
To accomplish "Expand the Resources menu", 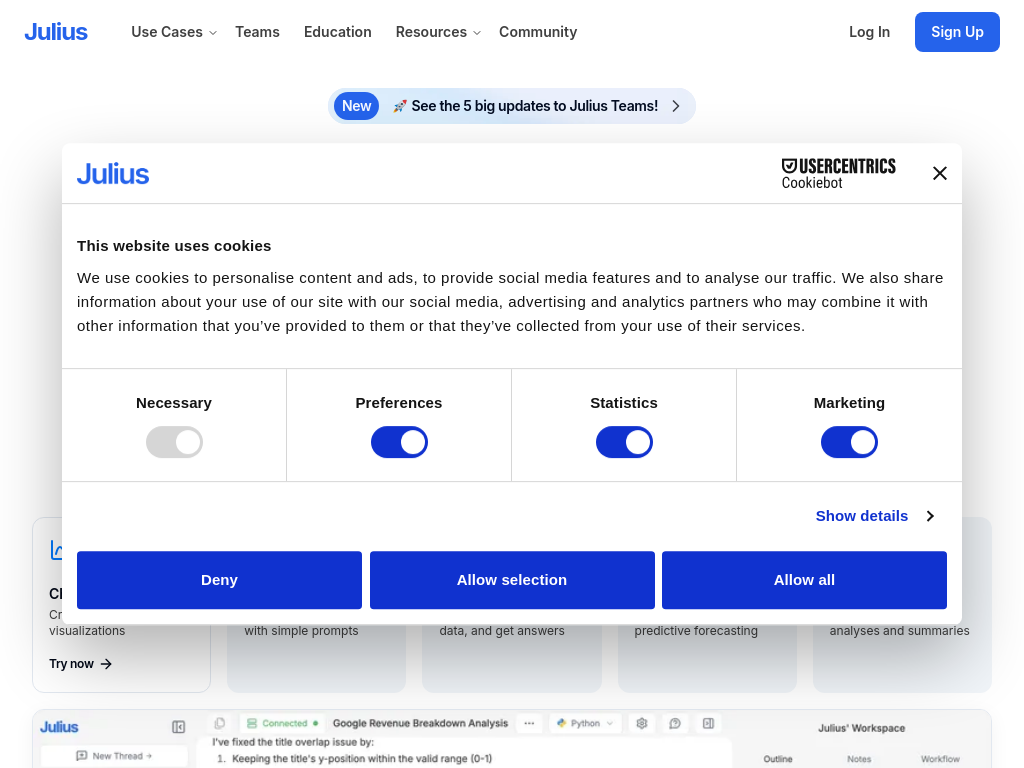I will coord(438,32).
